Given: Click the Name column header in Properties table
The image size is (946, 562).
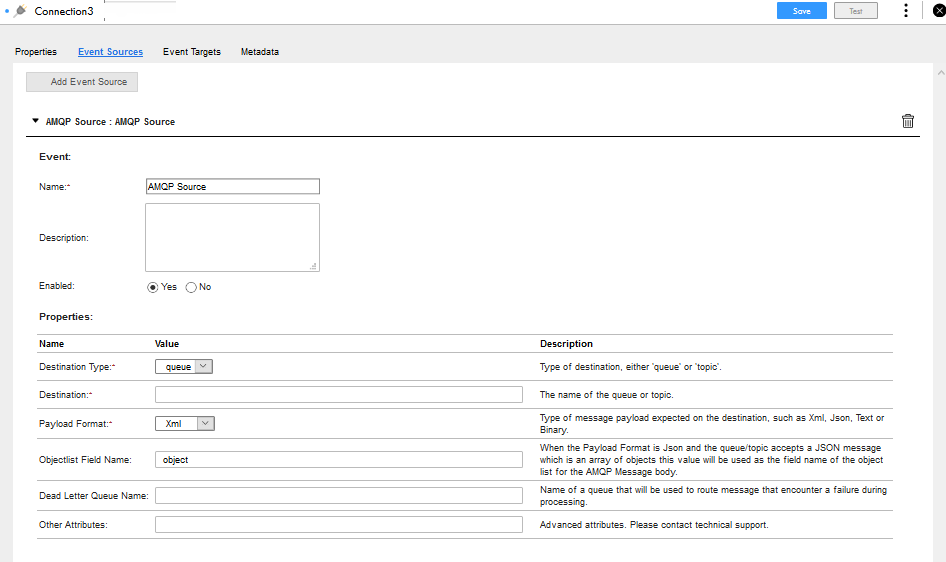Looking at the screenshot, I should pos(51,344).
